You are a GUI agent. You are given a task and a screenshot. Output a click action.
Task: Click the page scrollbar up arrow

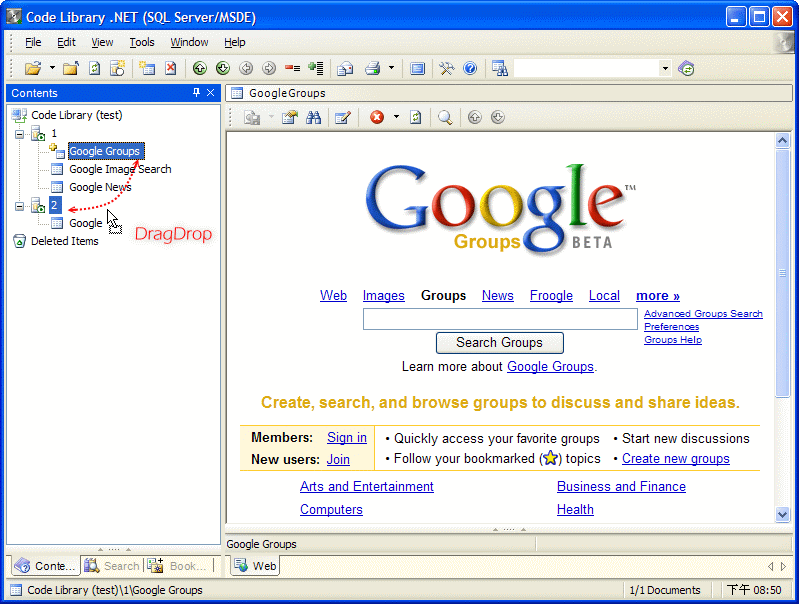tap(782, 140)
